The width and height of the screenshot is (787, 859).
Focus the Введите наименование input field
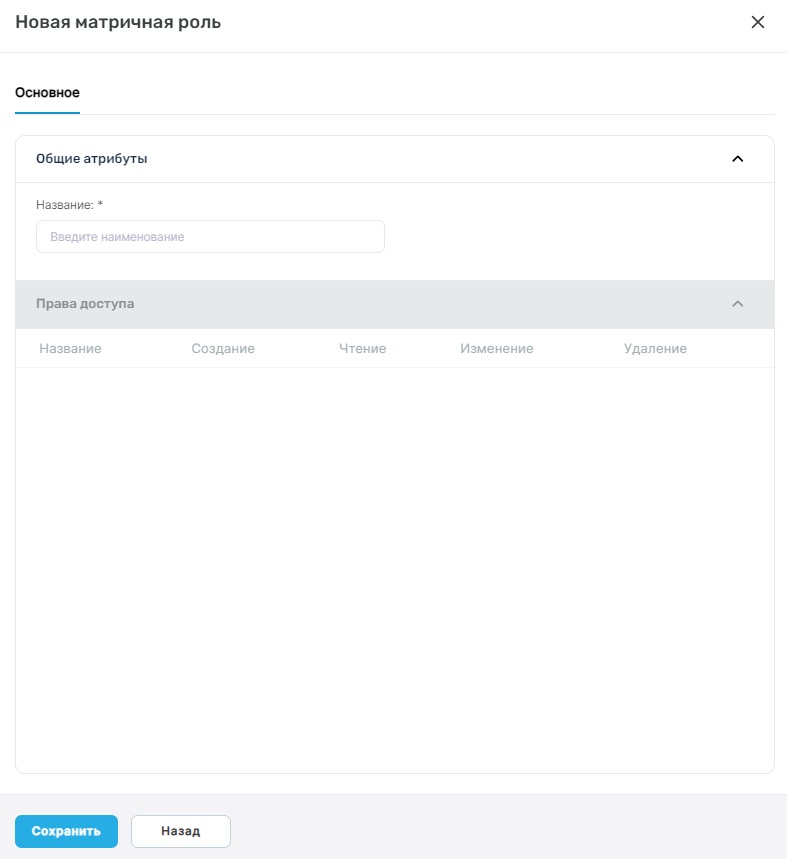point(210,237)
